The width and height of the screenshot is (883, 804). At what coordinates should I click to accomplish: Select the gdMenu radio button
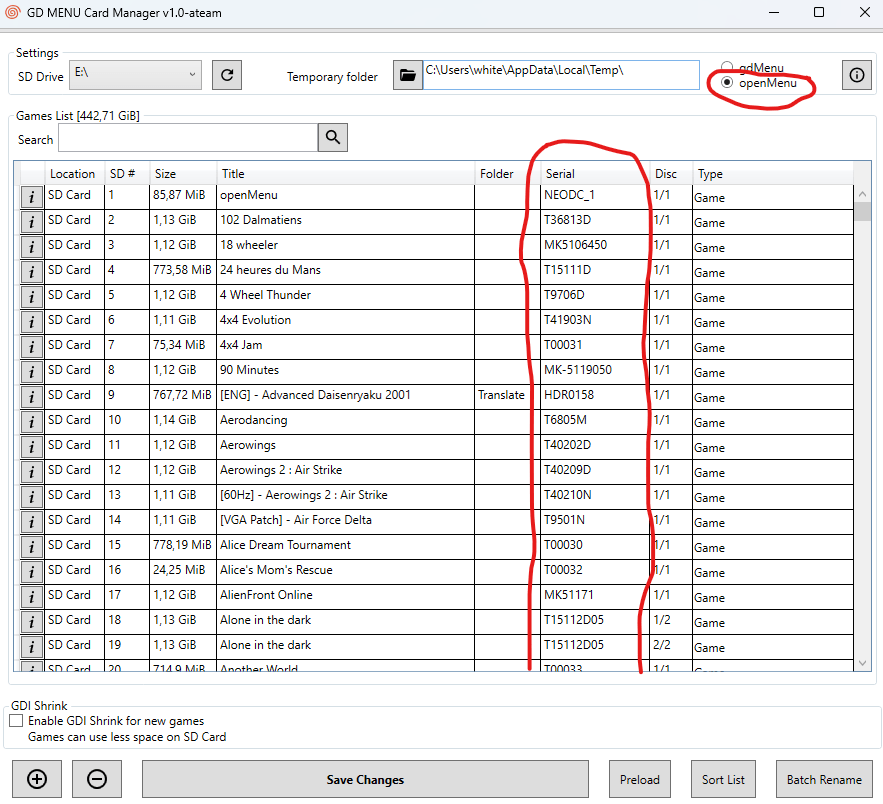(727, 68)
